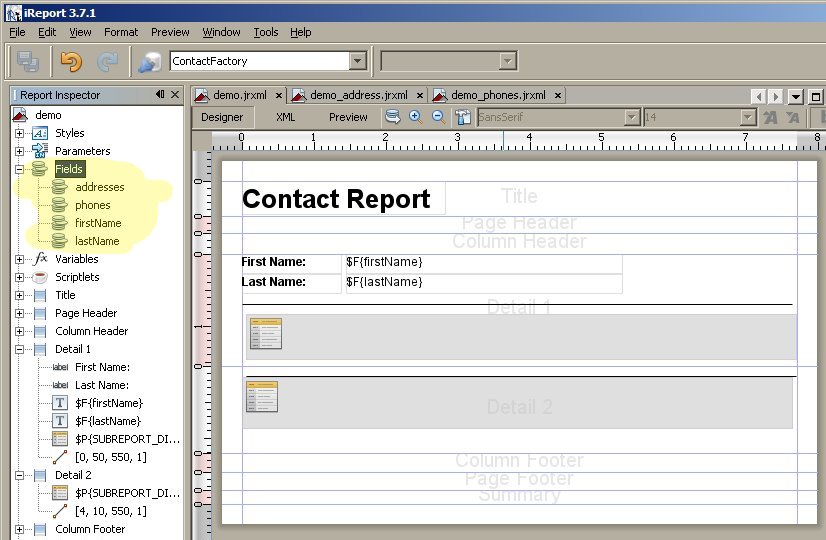Select the Column Header tree item

click(x=92, y=331)
